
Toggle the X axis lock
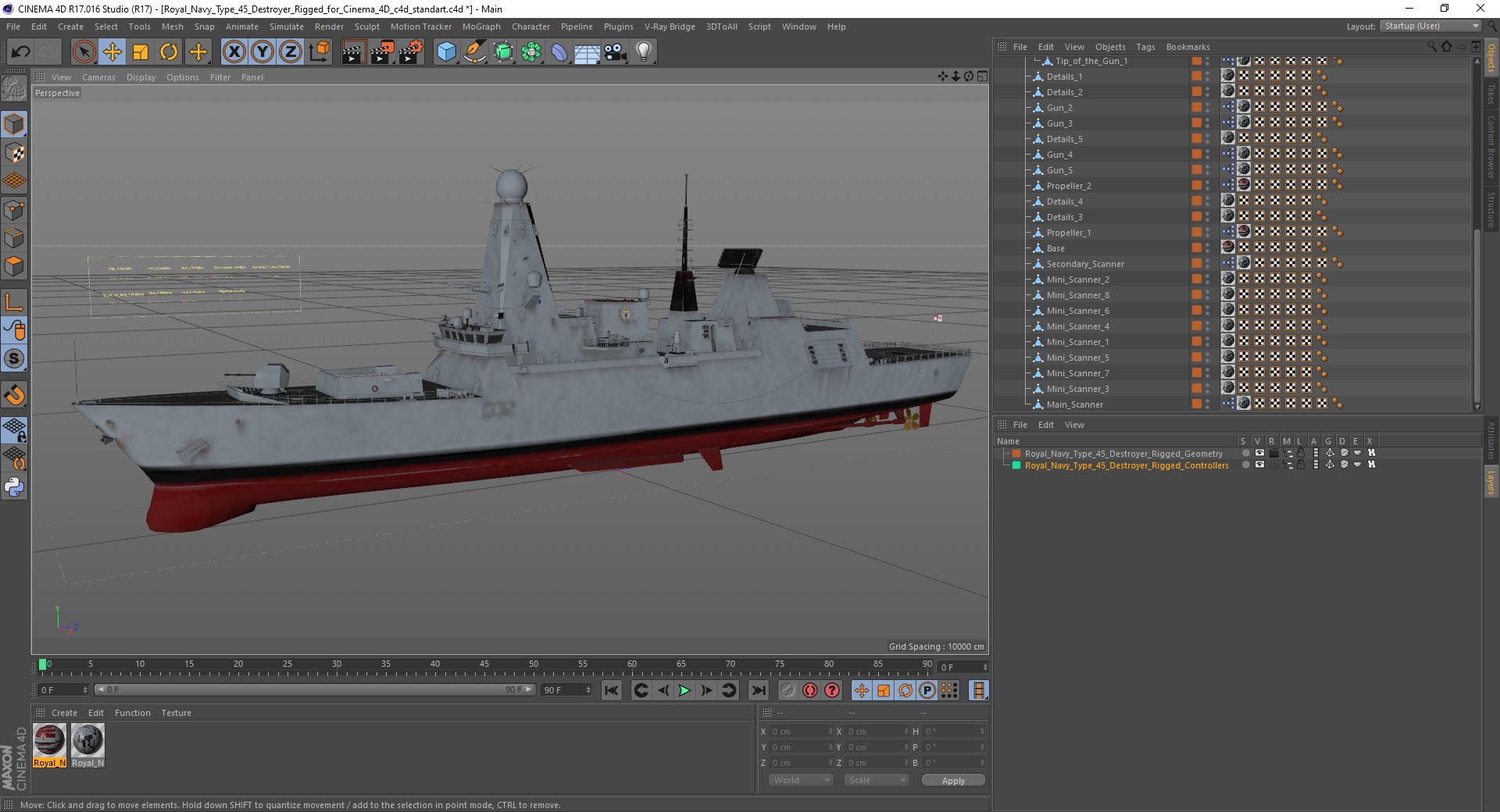(234, 52)
